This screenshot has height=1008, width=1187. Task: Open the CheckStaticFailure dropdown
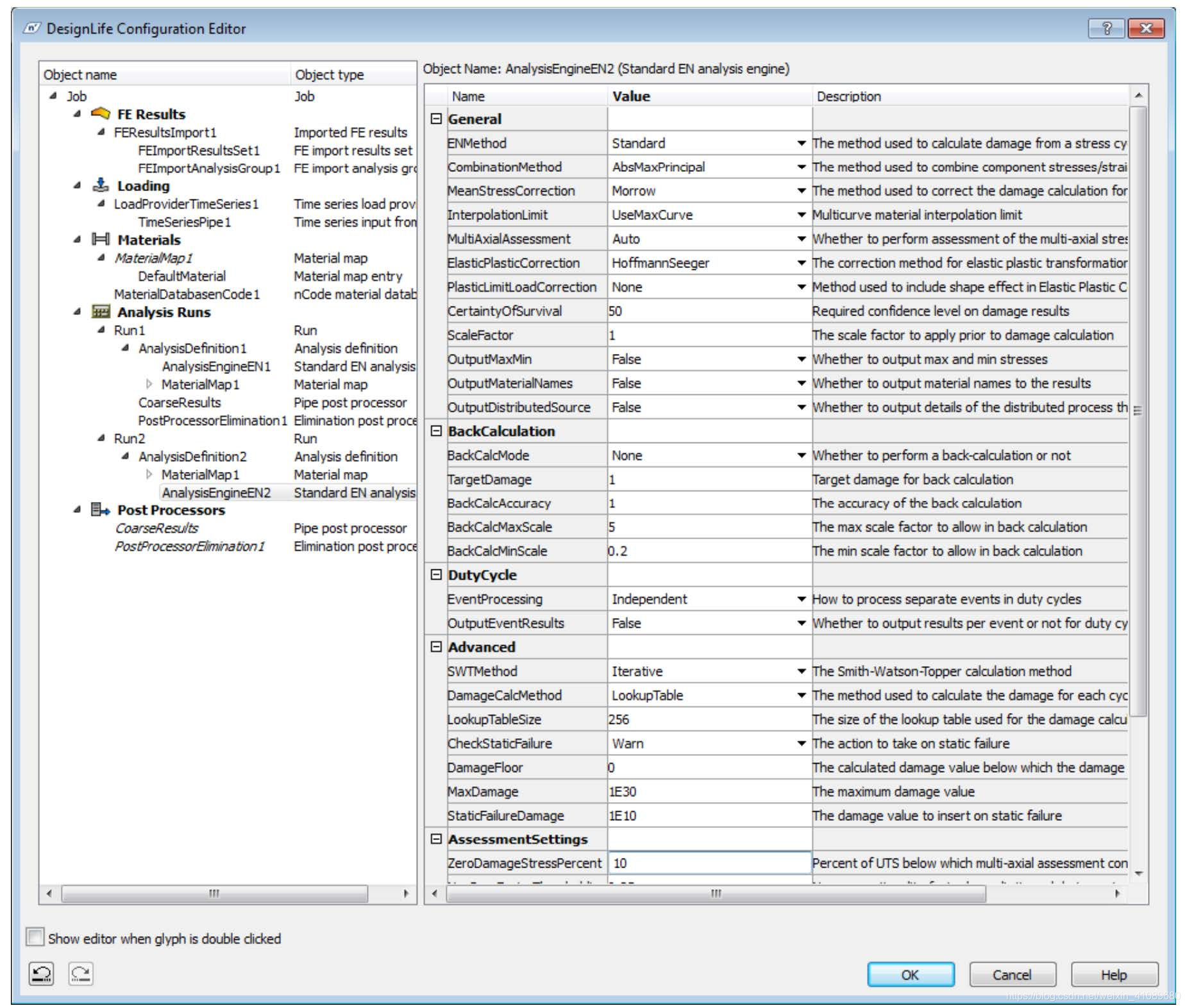802,743
